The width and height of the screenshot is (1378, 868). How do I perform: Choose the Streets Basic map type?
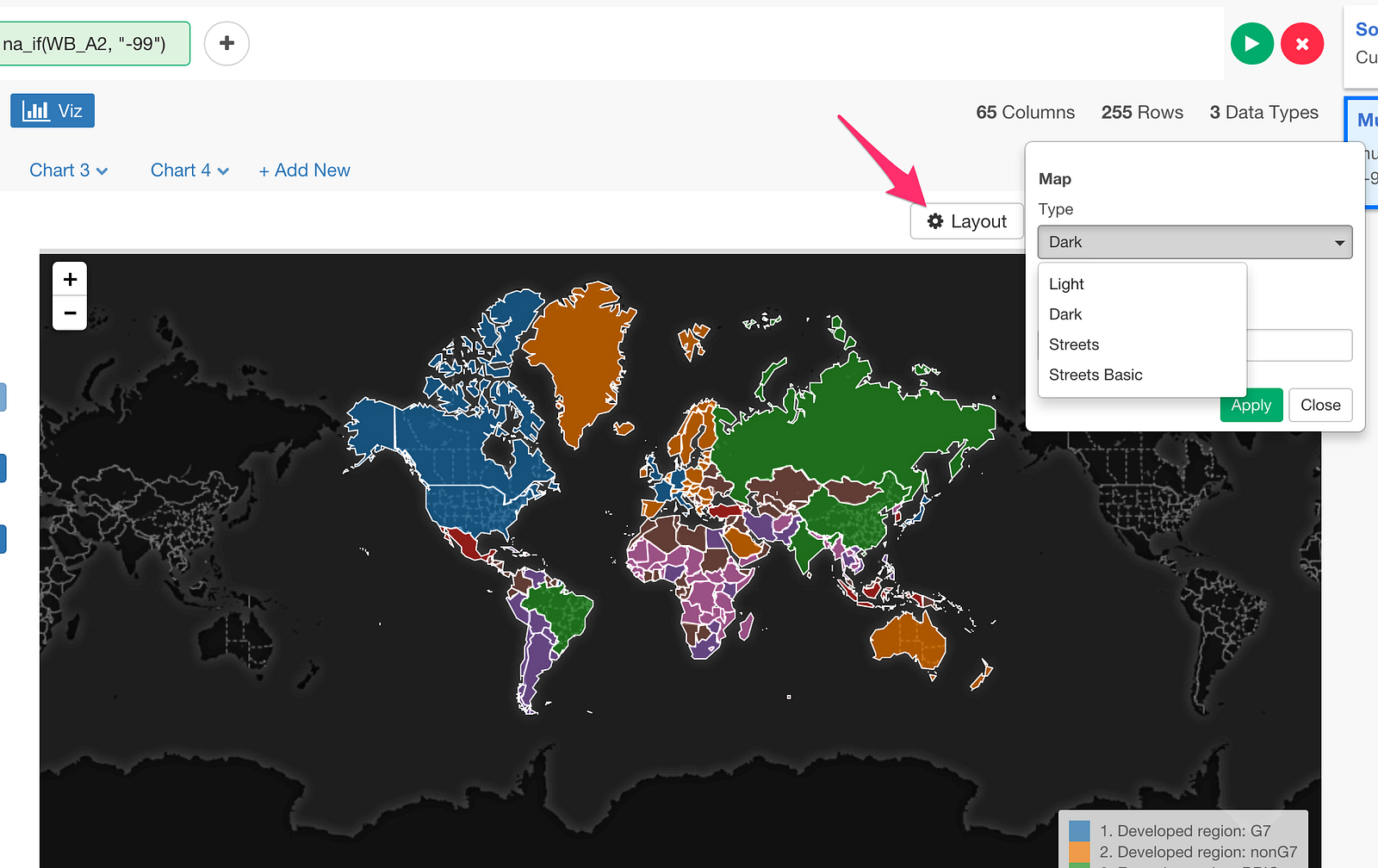pos(1142,375)
